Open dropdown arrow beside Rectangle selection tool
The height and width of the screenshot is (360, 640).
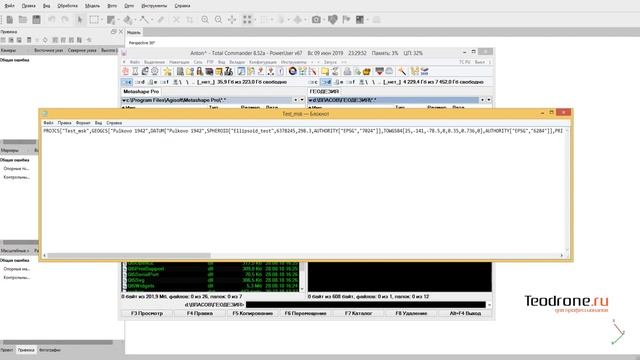point(101,20)
